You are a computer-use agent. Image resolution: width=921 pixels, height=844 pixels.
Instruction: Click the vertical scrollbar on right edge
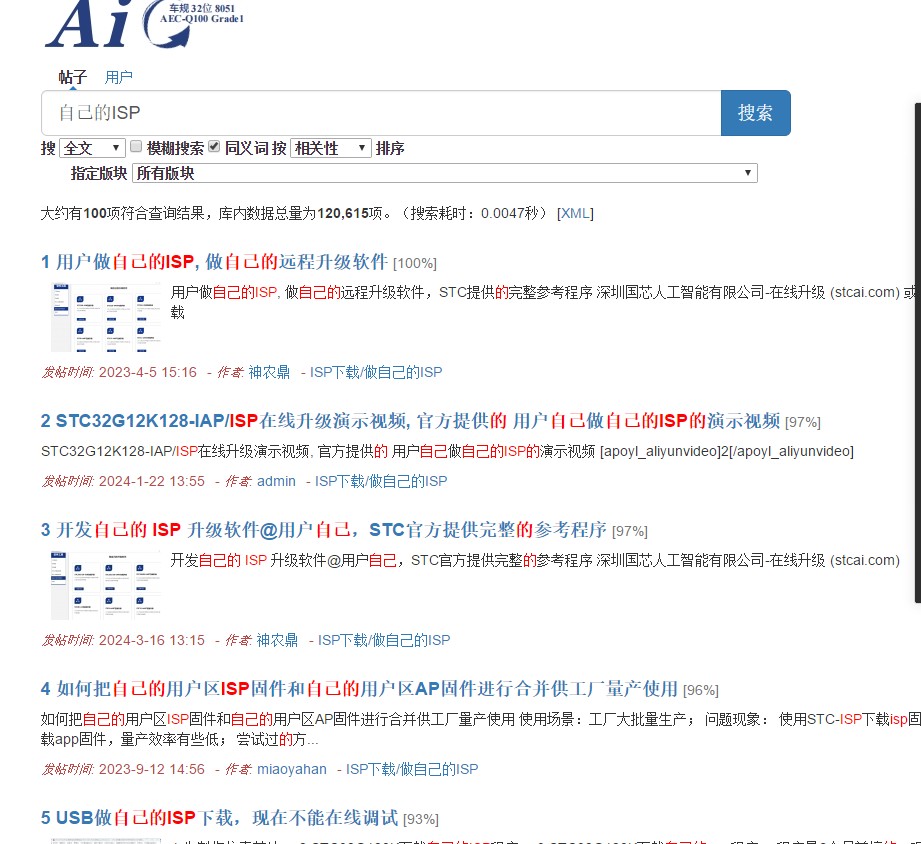[917, 352]
